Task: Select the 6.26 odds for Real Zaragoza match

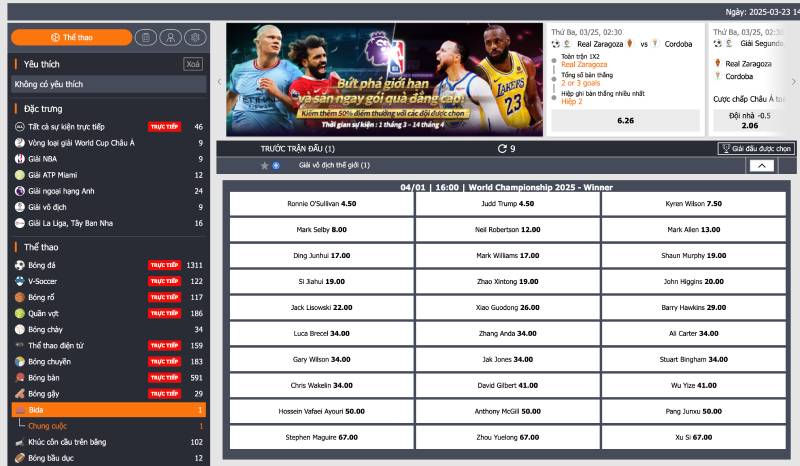Action: tap(625, 120)
